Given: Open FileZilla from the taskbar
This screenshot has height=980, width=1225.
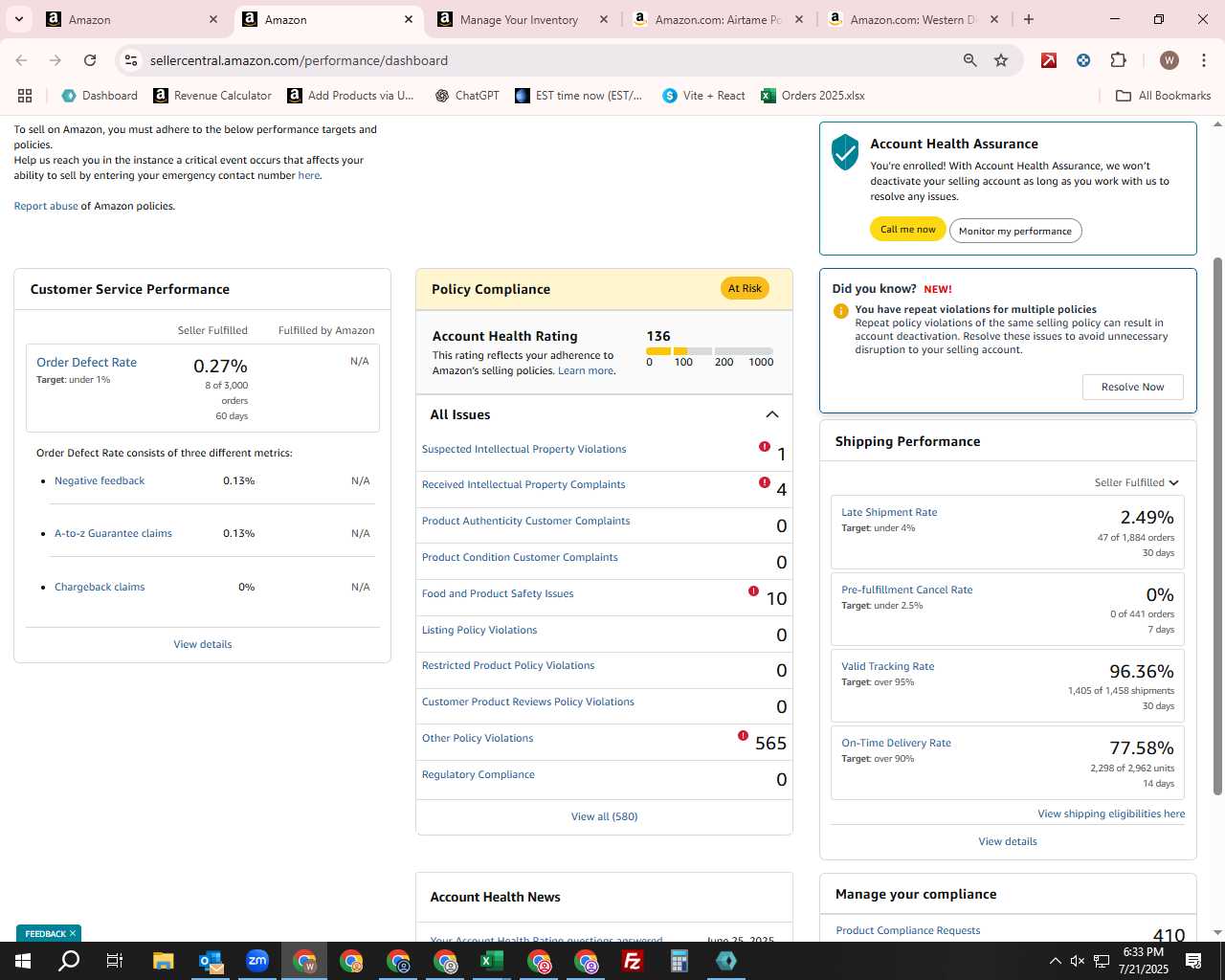Looking at the screenshot, I should (x=632, y=961).
